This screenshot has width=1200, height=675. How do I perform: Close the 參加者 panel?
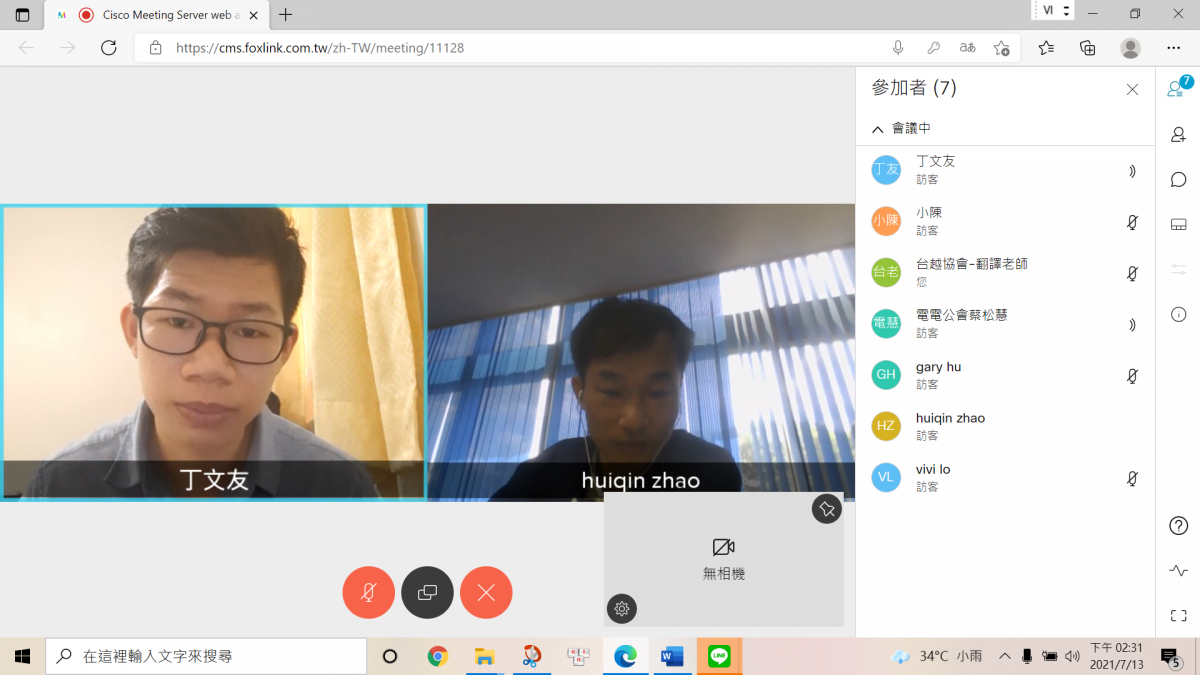1132,90
